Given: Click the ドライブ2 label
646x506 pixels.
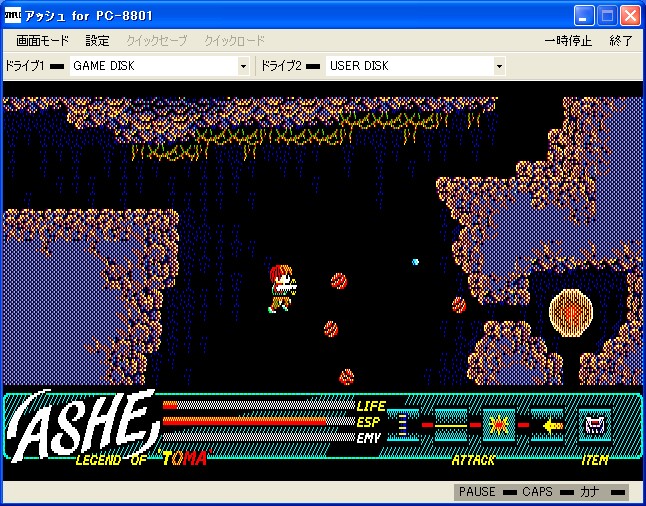Looking at the screenshot, I should pos(281,66).
